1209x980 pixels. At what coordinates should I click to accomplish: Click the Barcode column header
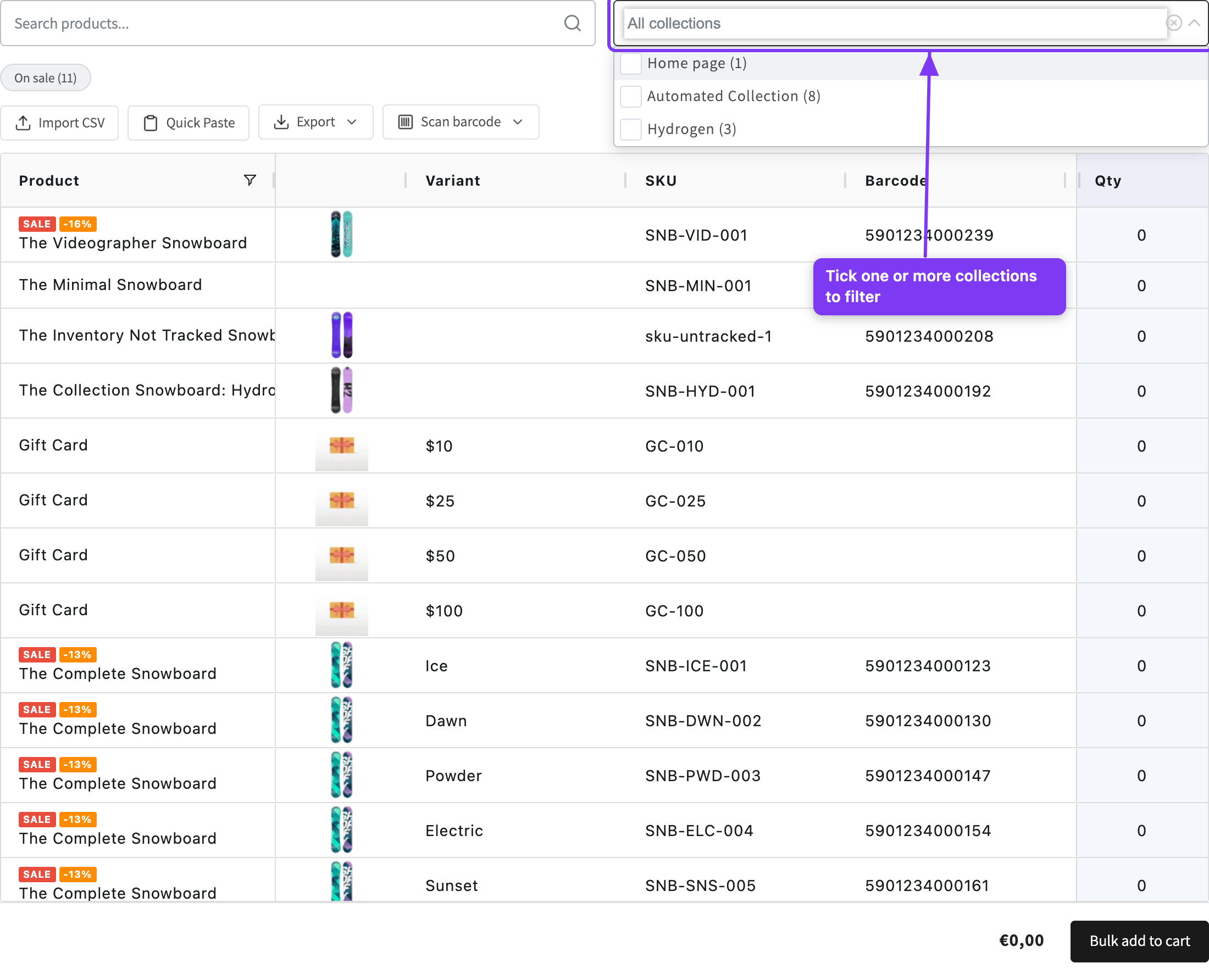[896, 181]
